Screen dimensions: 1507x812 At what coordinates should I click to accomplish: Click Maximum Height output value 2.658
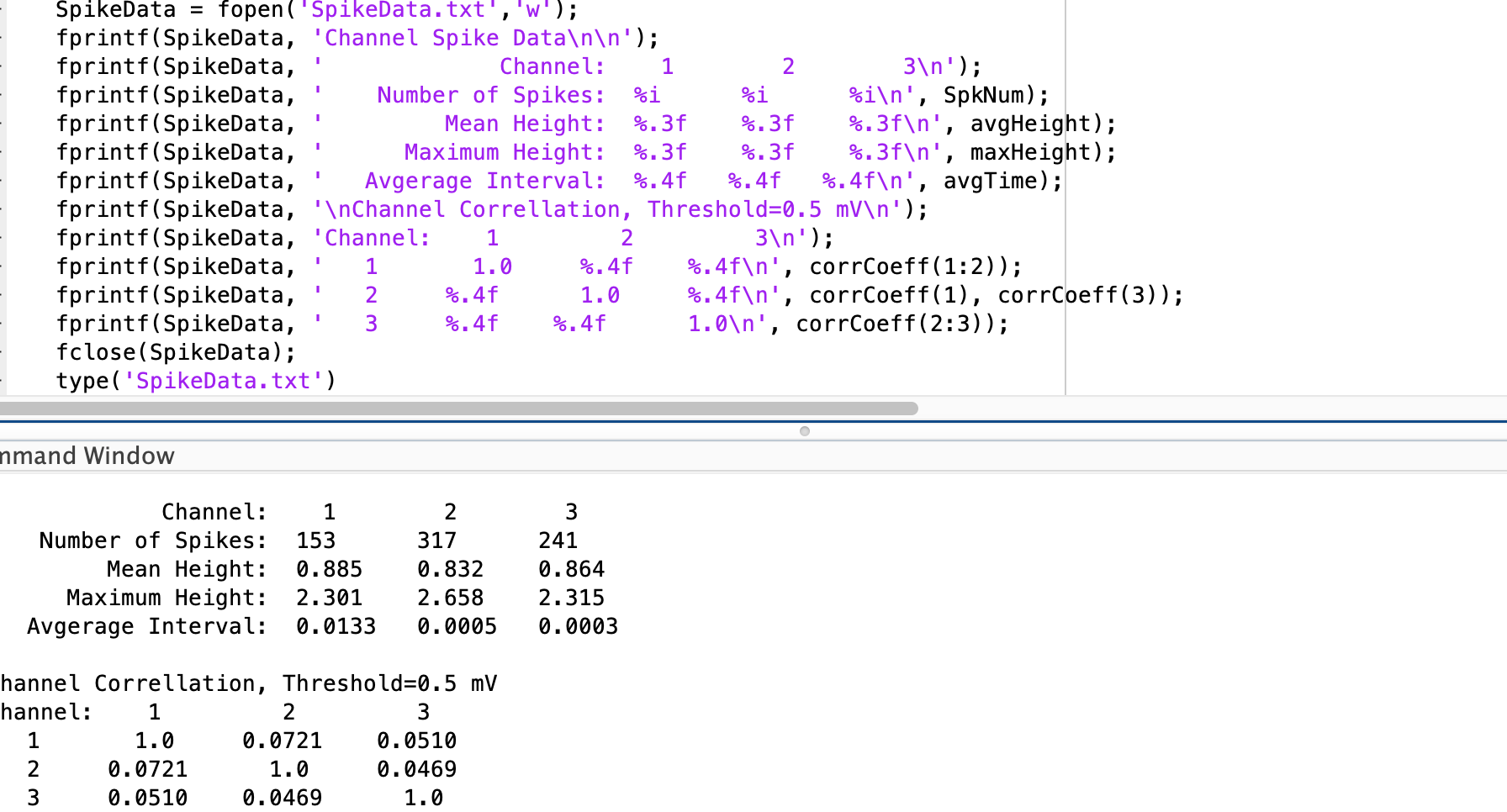(x=451, y=598)
